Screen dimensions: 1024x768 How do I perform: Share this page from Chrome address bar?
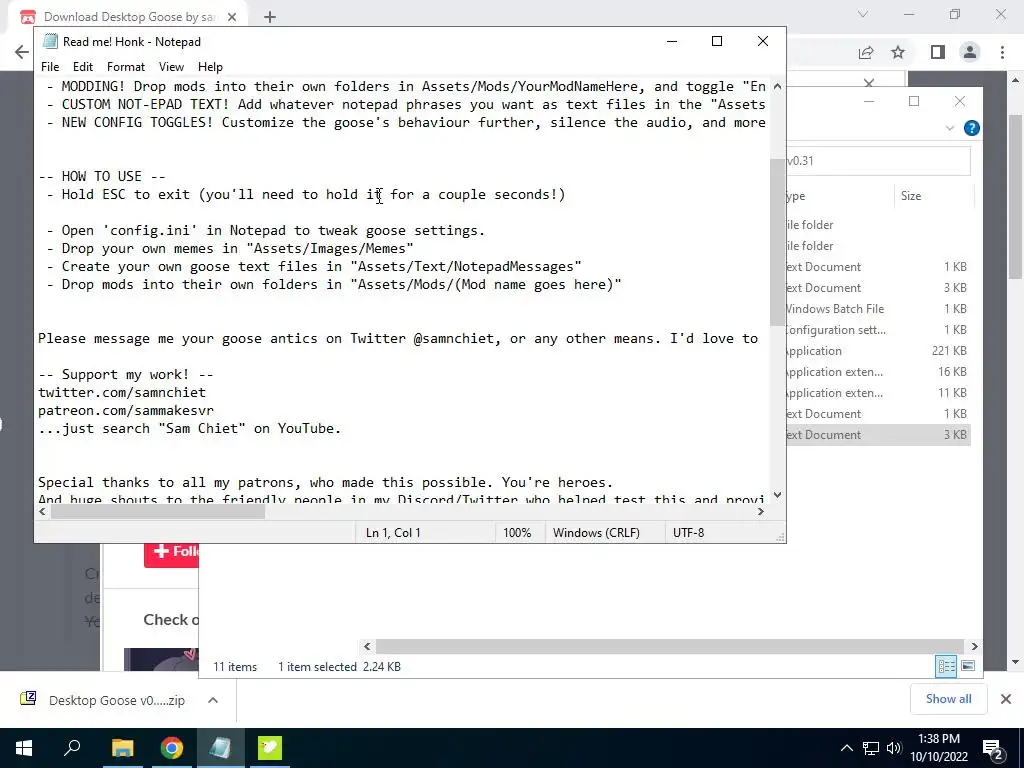coord(866,52)
